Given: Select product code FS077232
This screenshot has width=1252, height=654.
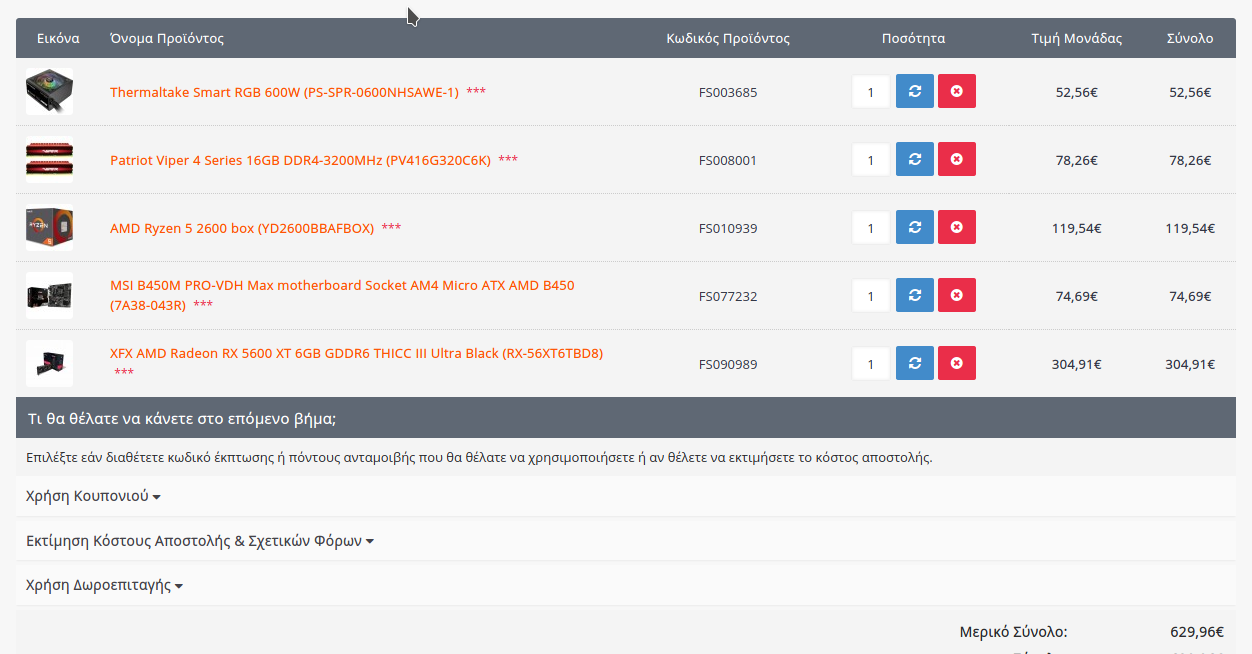Looking at the screenshot, I should (728, 296).
